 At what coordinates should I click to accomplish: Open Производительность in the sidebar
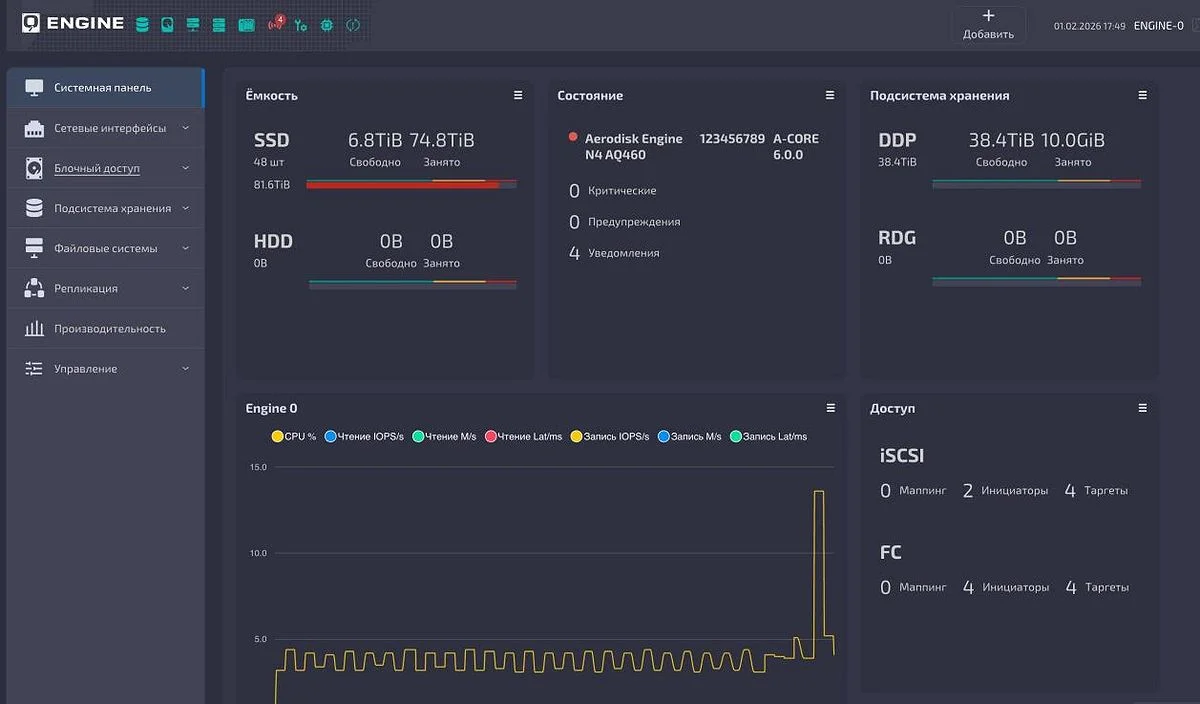click(x=110, y=329)
